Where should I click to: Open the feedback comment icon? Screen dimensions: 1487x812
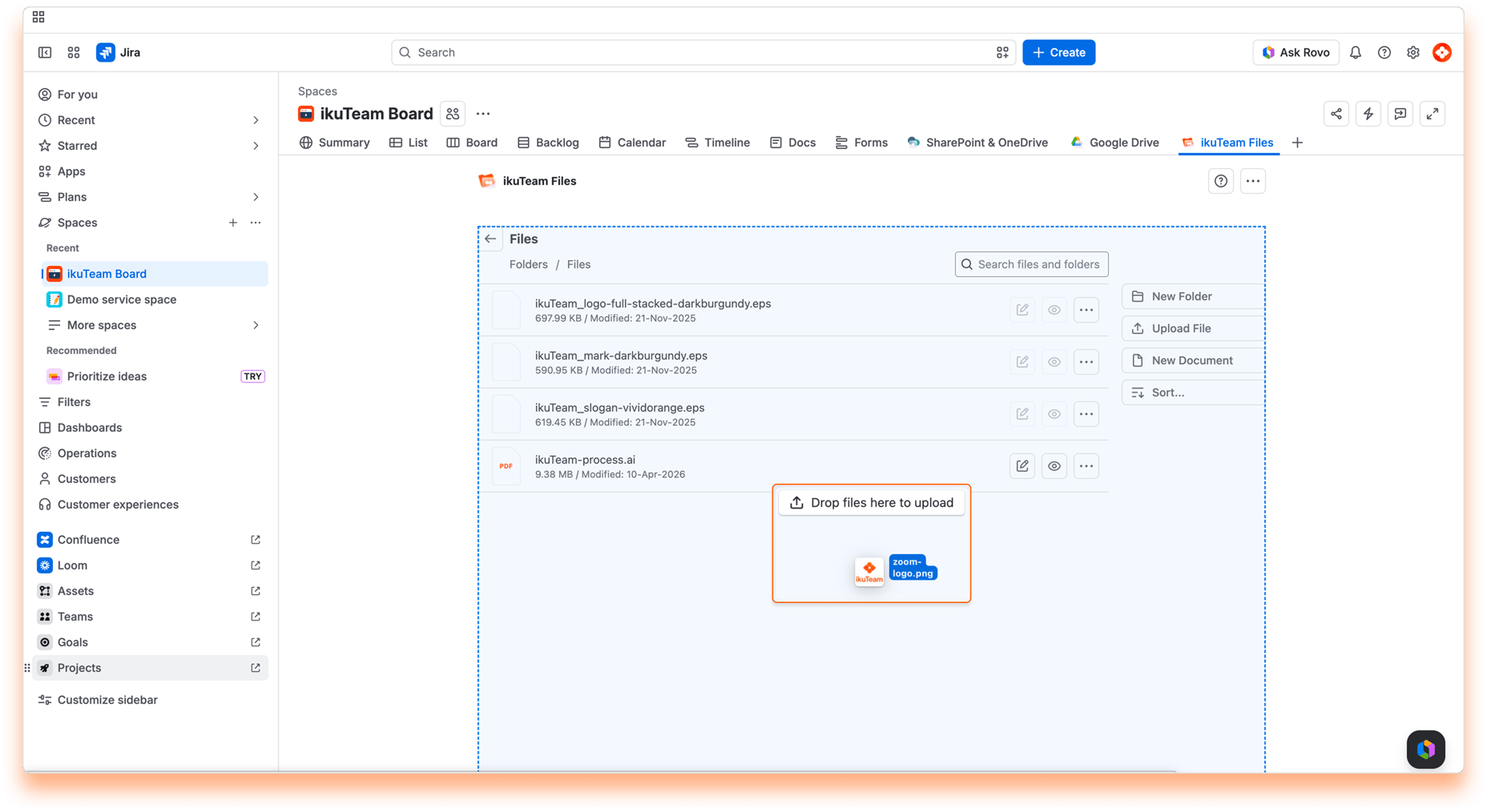(1400, 114)
